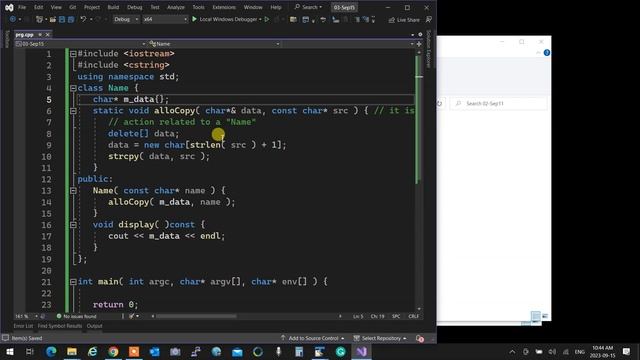Screen dimensions: 640x360
Task: Open the 161 % zoom level dropdown
Action: point(26,316)
